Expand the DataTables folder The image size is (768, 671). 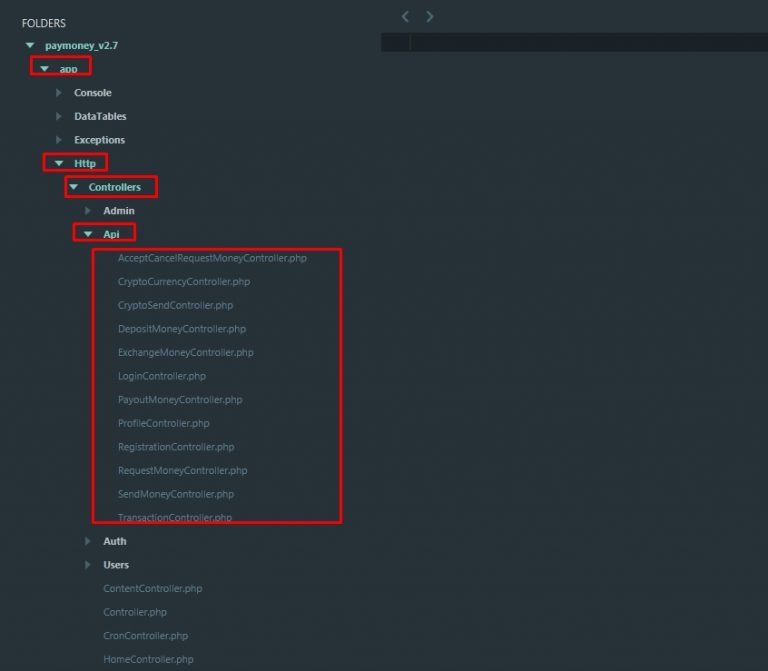tap(59, 116)
